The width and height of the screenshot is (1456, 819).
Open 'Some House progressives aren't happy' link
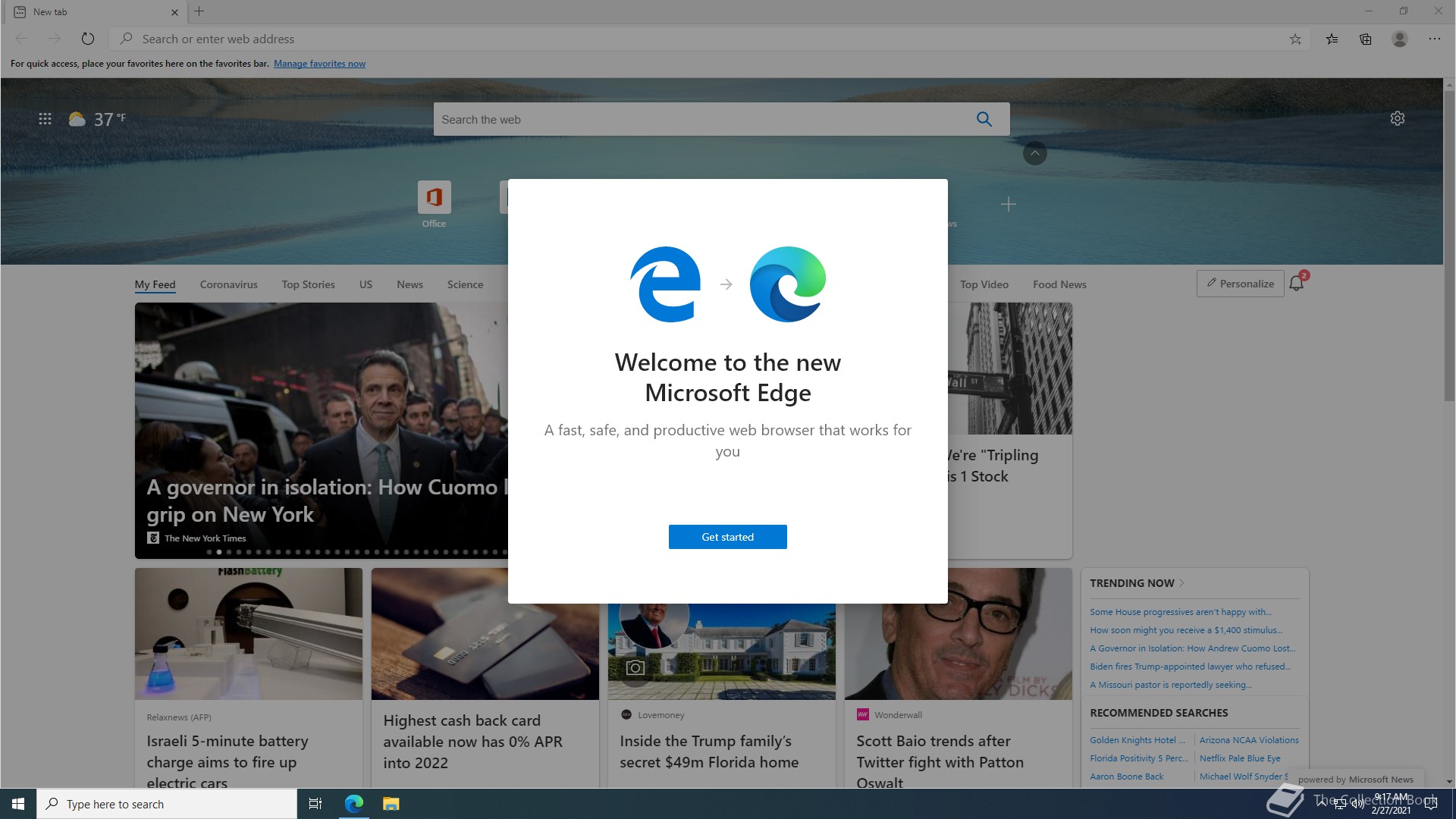pos(1181,612)
